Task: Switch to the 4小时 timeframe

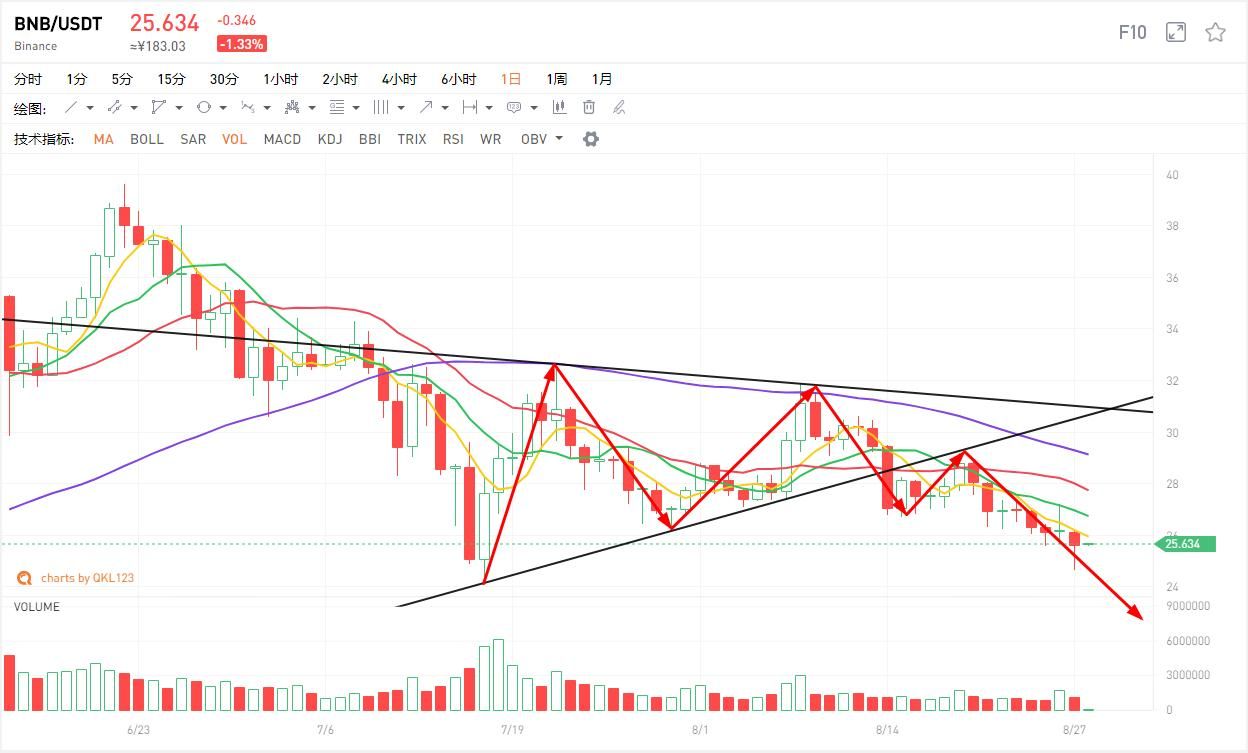Action: [x=399, y=79]
